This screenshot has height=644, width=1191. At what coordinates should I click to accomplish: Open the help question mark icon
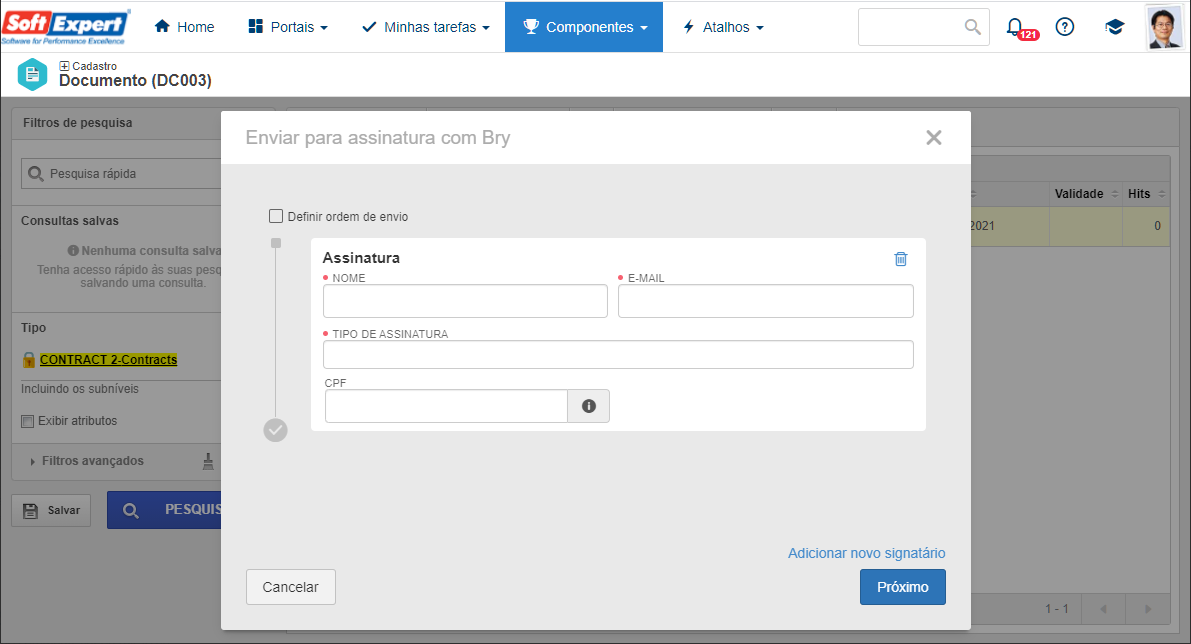click(x=1065, y=27)
